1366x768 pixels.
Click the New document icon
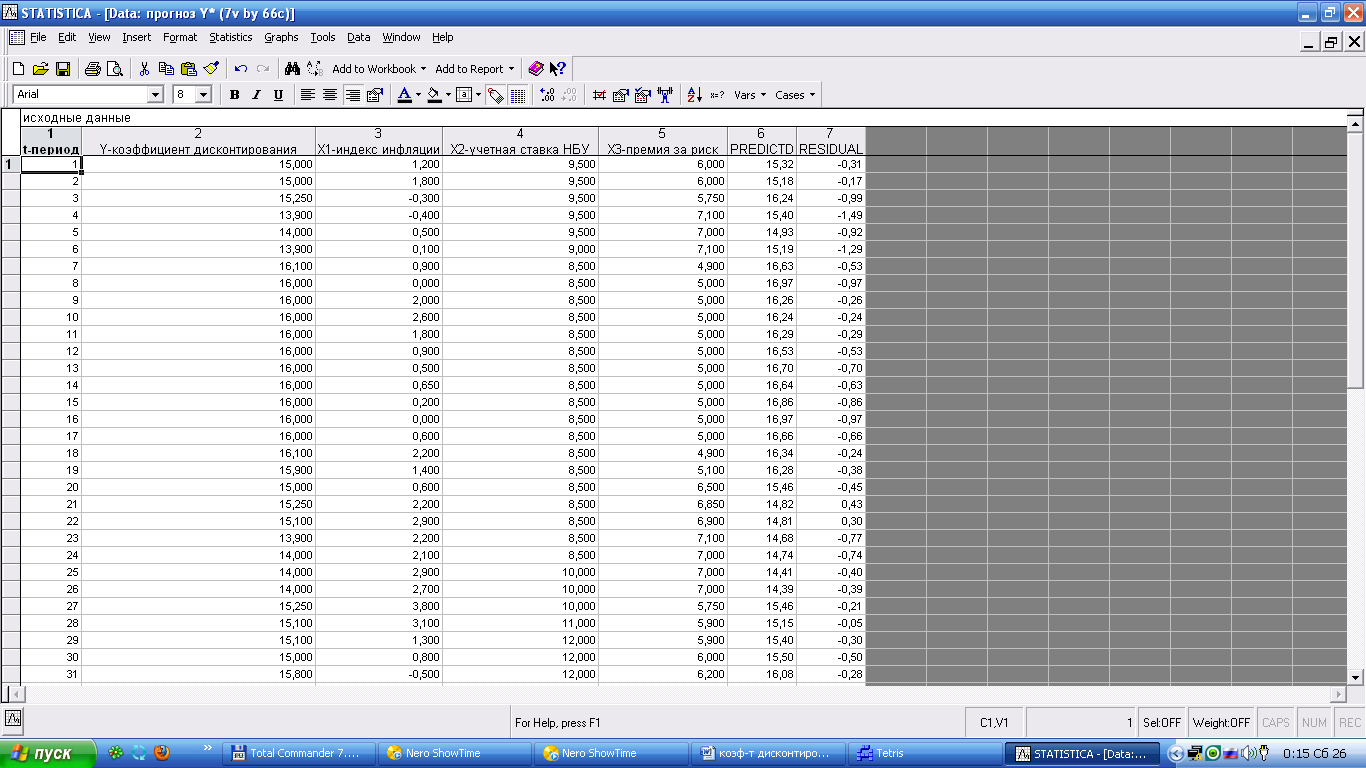click(18, 69)
